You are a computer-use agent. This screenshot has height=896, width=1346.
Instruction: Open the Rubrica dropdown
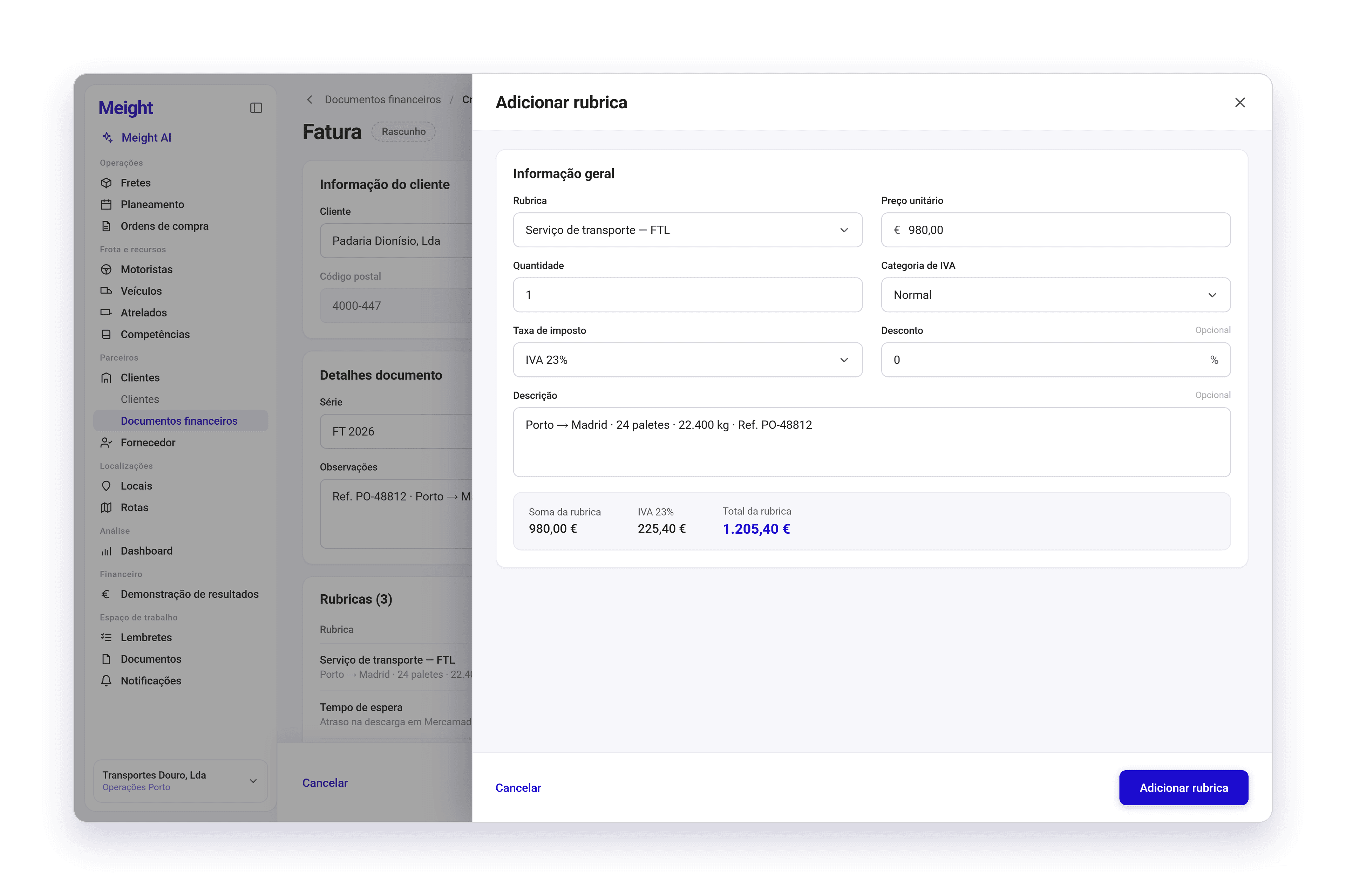pos(688,230)
